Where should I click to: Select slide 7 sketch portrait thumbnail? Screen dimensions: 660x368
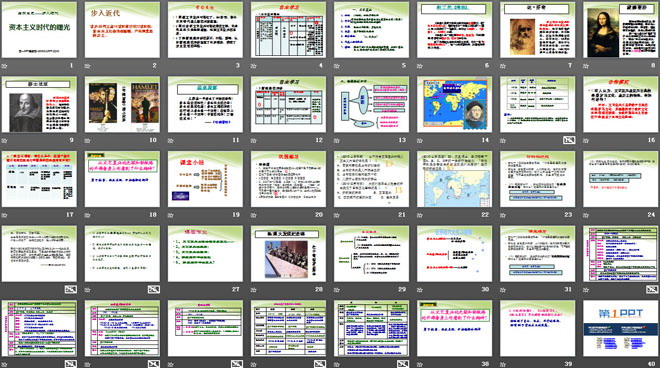[x=538, y=29]
